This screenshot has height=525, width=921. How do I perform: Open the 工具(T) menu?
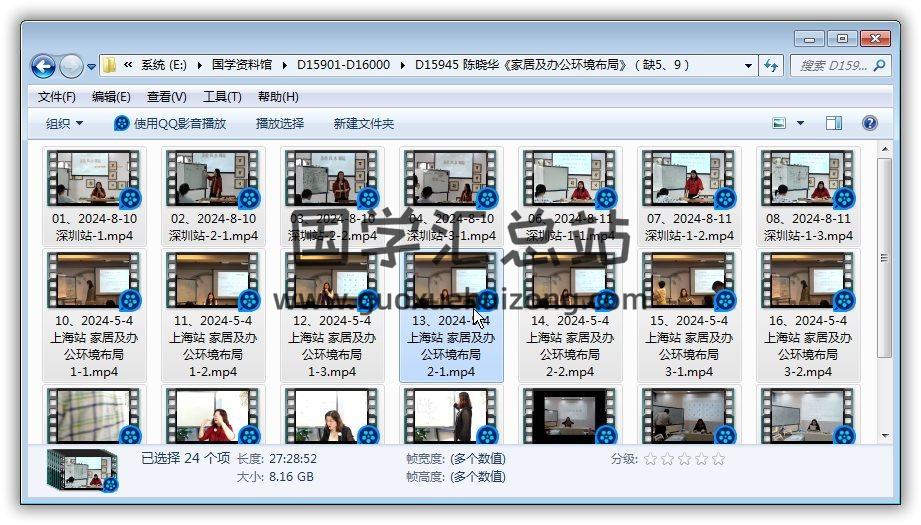point(221,97)
